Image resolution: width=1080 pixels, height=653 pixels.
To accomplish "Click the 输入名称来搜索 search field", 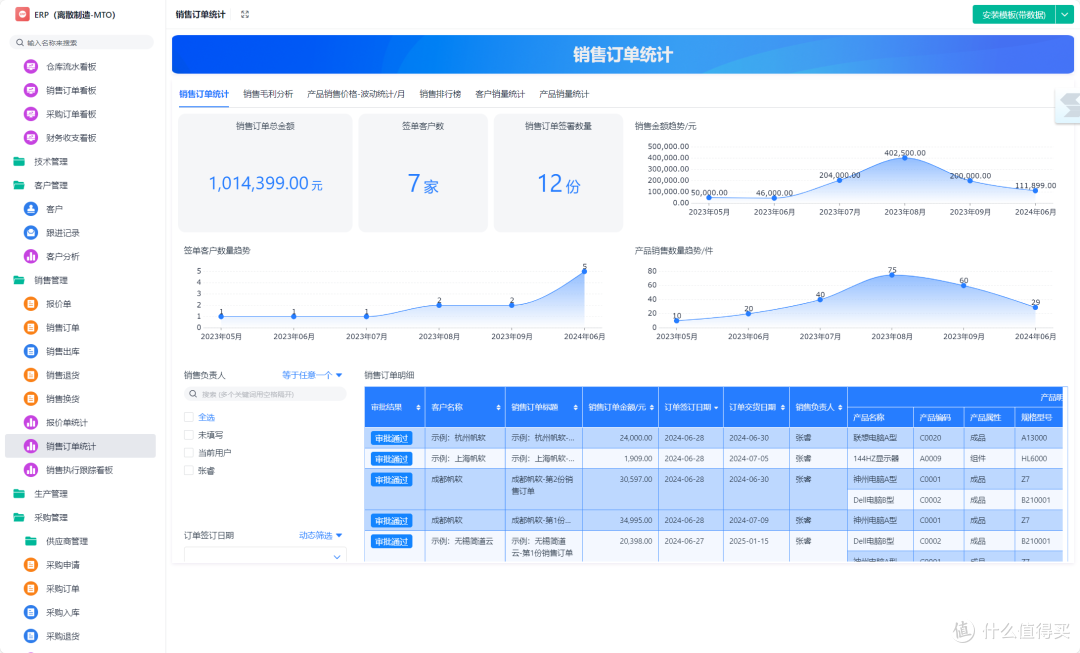I will click(80, 42).
